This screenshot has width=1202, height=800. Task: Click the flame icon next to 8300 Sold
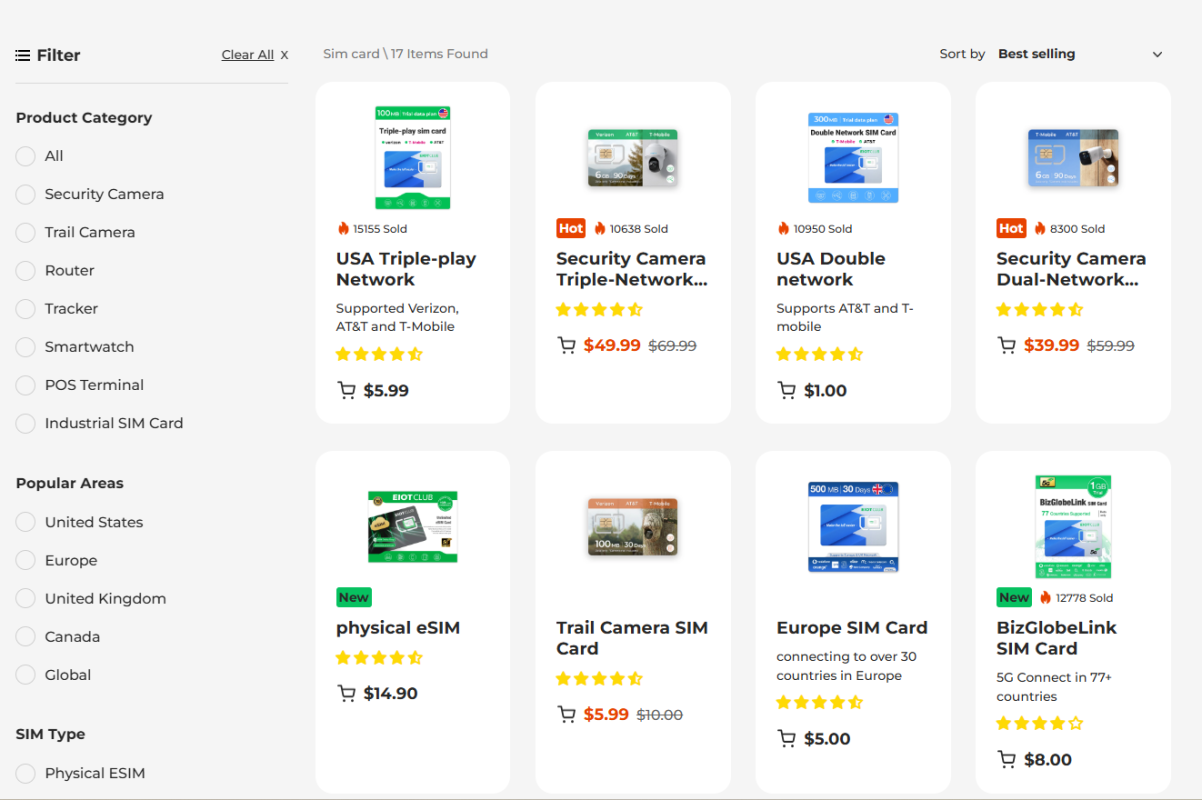(x=1040, y=228)
